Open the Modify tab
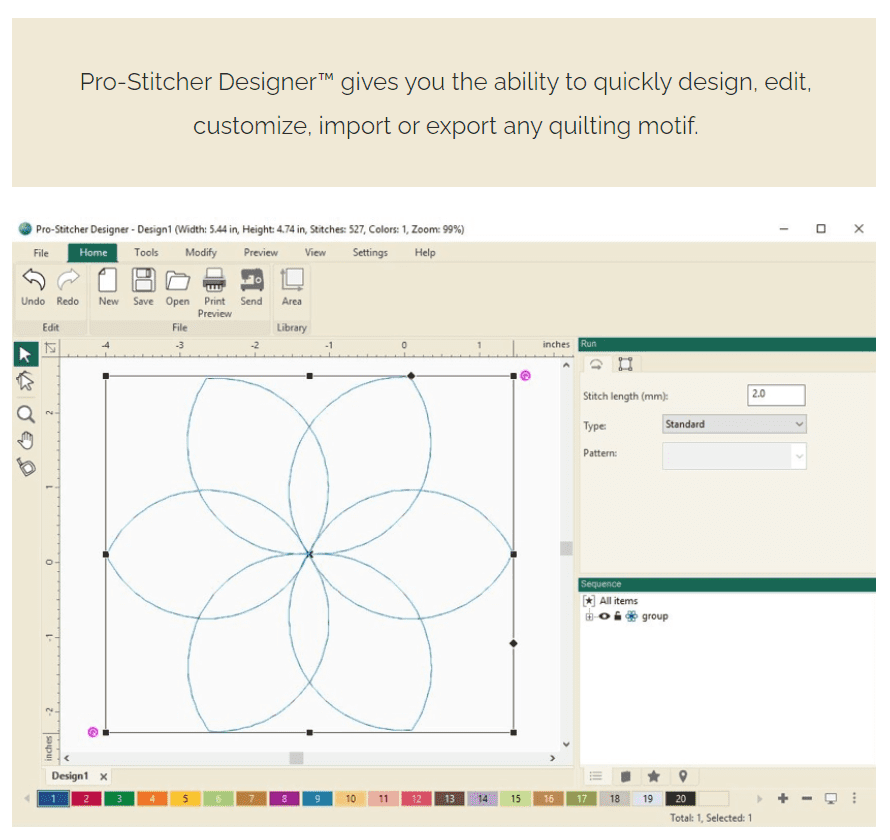The width and height of the screenshot is (890, 840). click(201, 253)
